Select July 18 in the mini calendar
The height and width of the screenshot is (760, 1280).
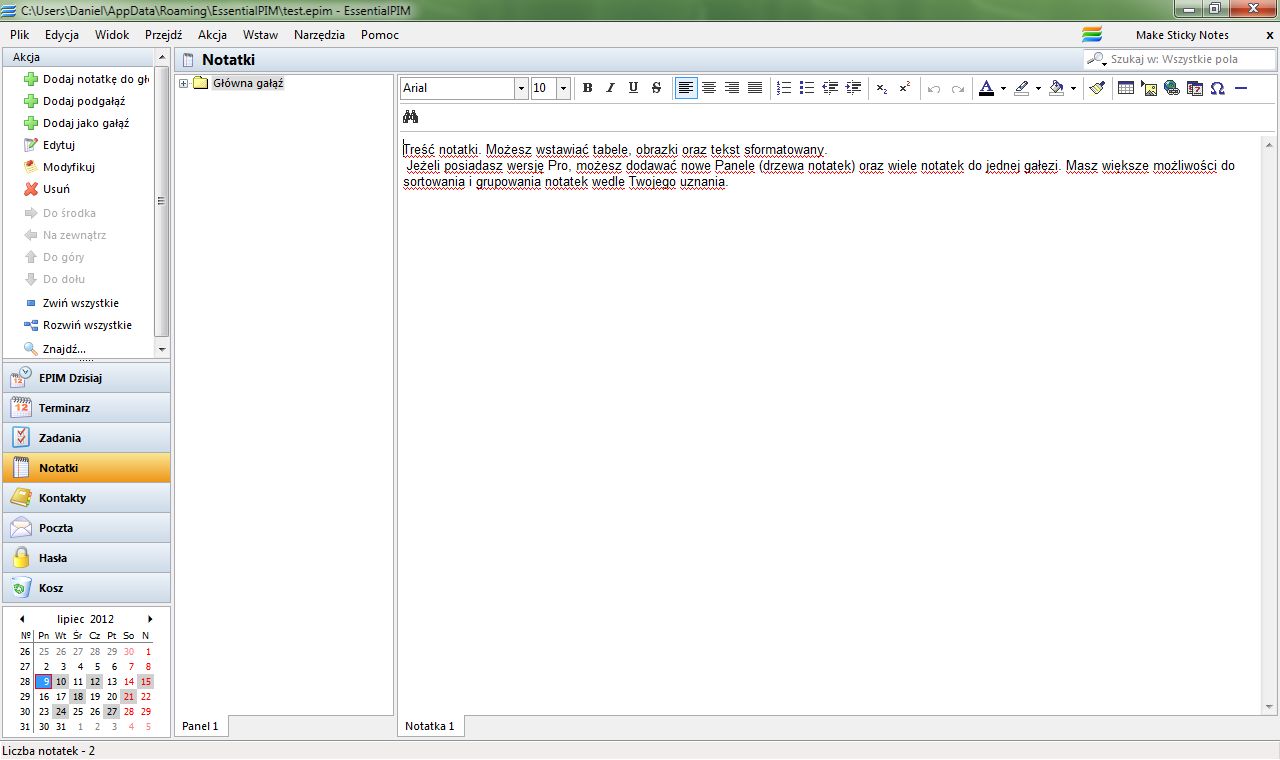click(x=78, y=697)
